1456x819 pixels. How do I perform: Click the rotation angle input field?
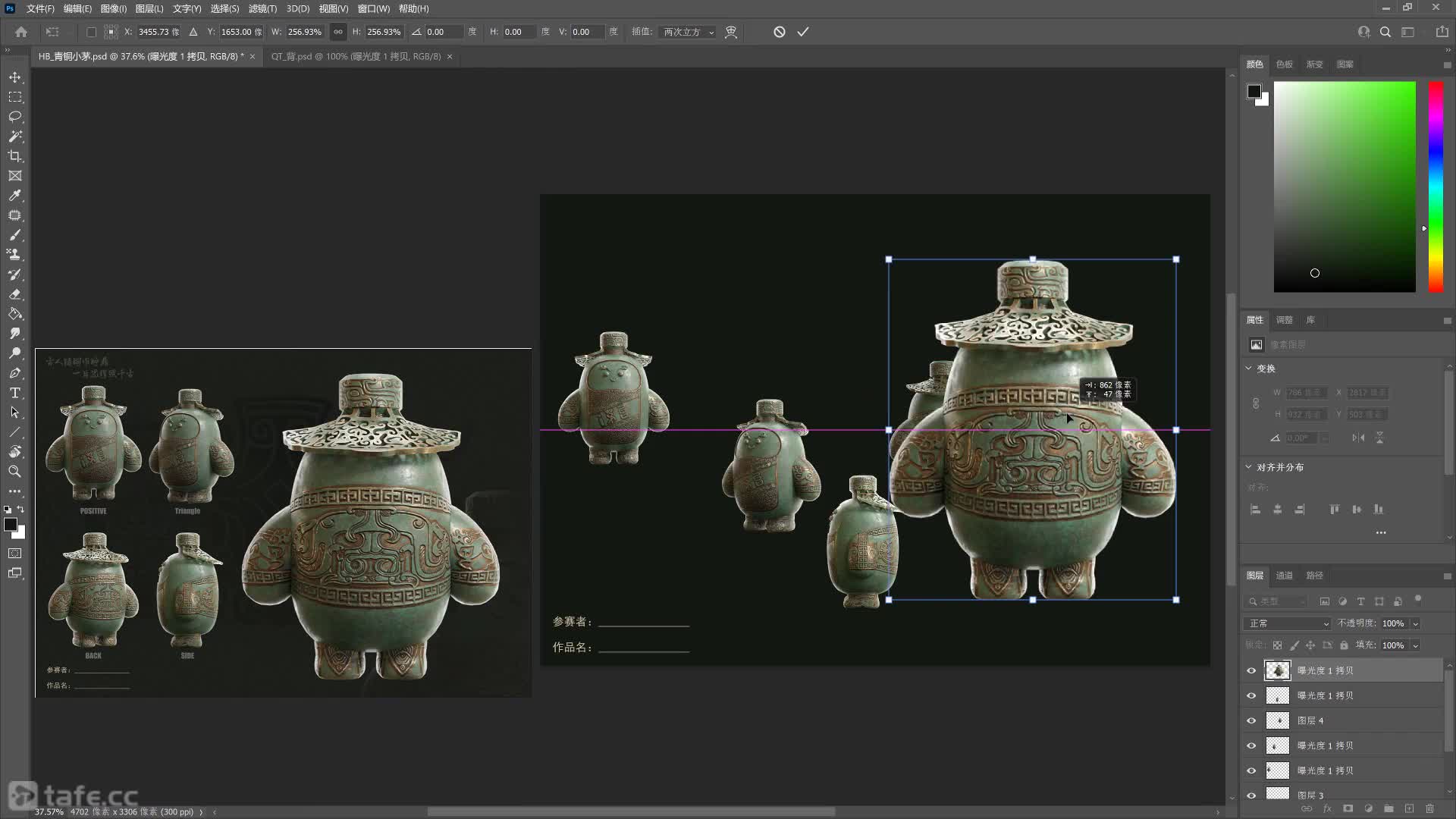click(x=443, y=32)
